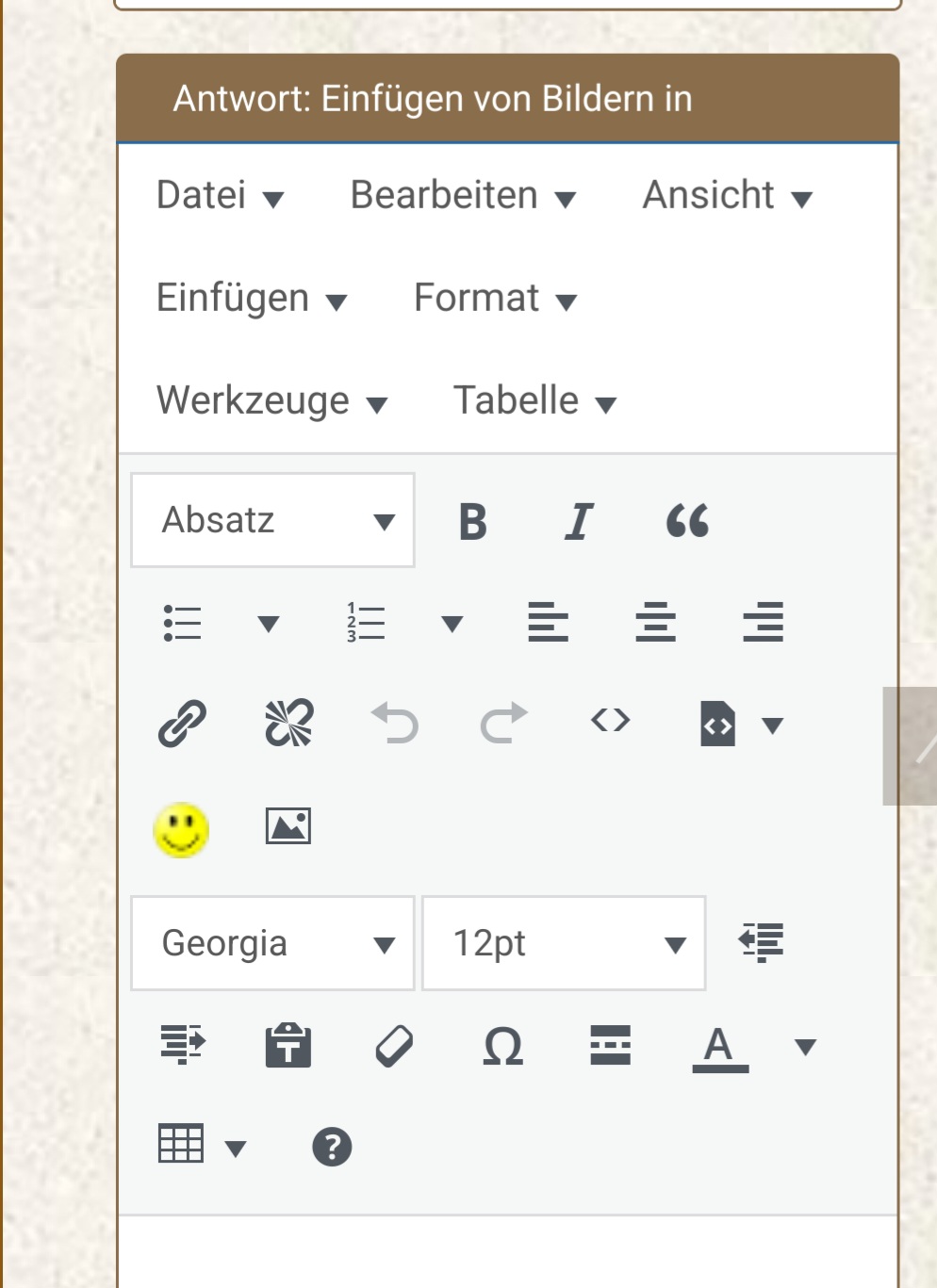Open the smiley emoticons picker
Image resolution: width=937 pixels, height=1288 pixels.
click(181, 829)
